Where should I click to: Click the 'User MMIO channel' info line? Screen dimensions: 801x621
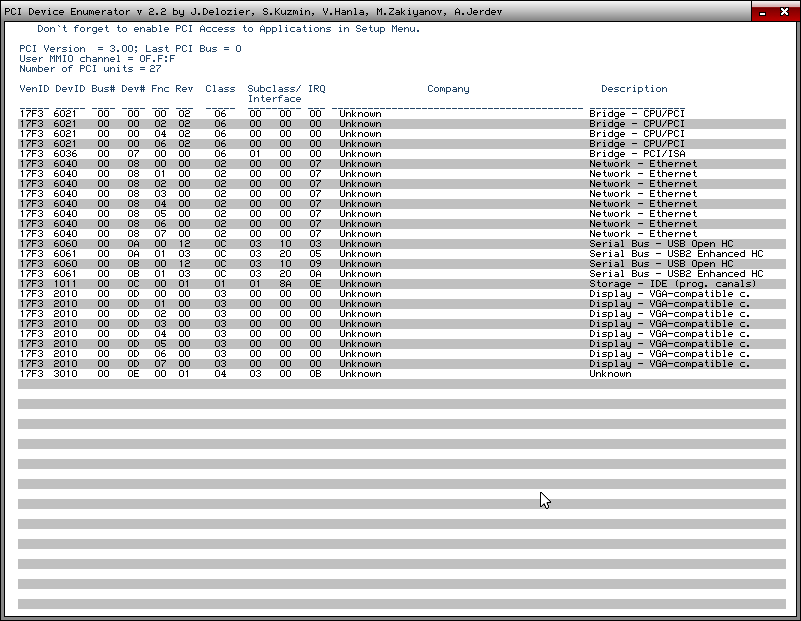[97, 59]
